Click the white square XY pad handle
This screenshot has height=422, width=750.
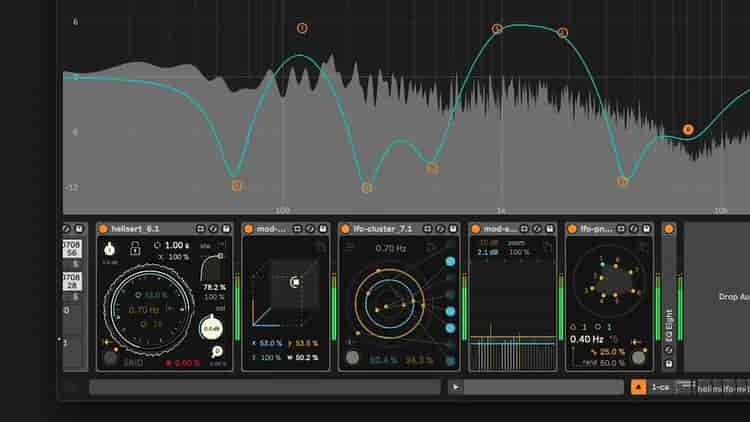pyautogui.click(x=295, y=283)
